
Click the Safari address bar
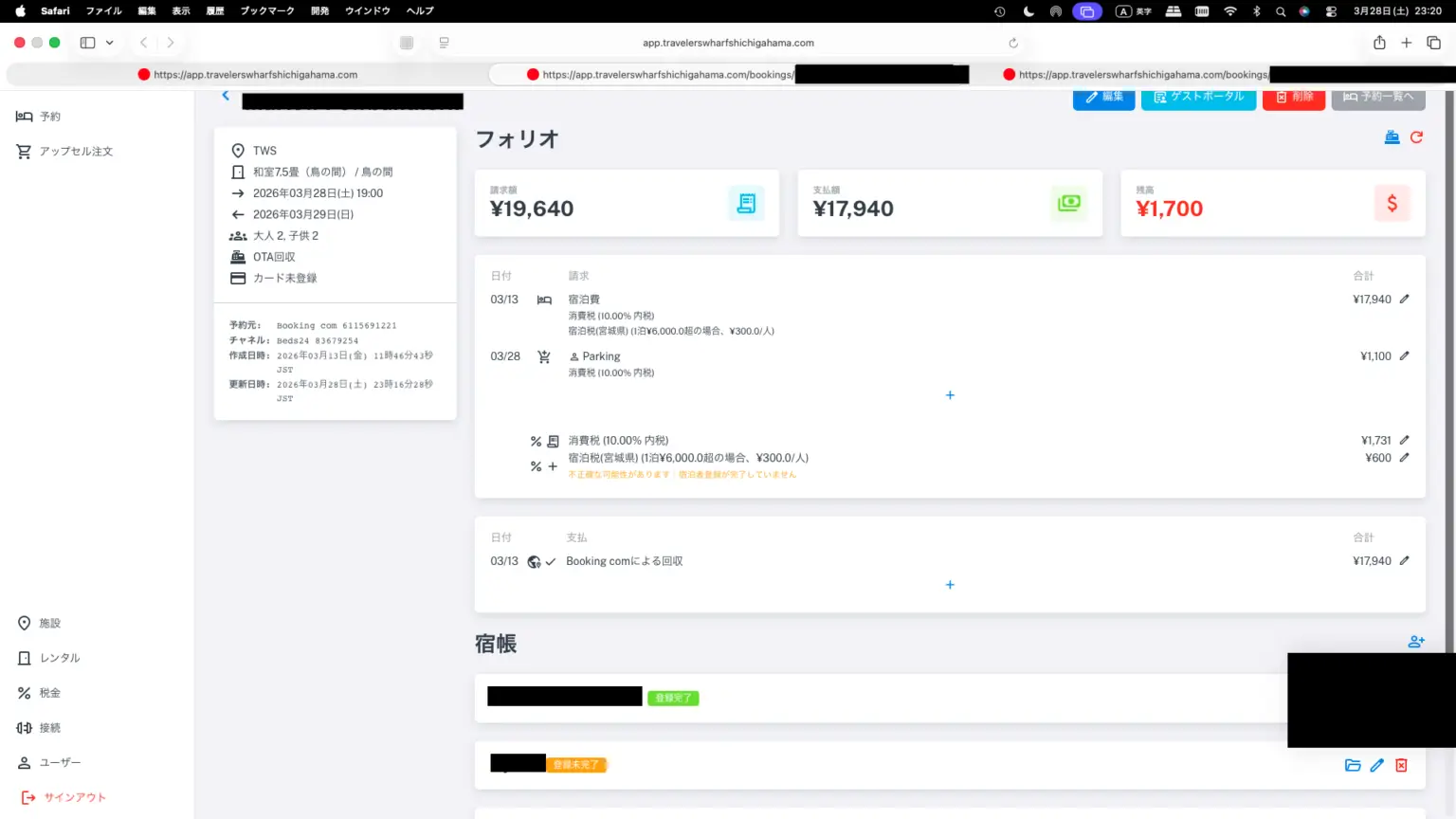click(728, 43)
